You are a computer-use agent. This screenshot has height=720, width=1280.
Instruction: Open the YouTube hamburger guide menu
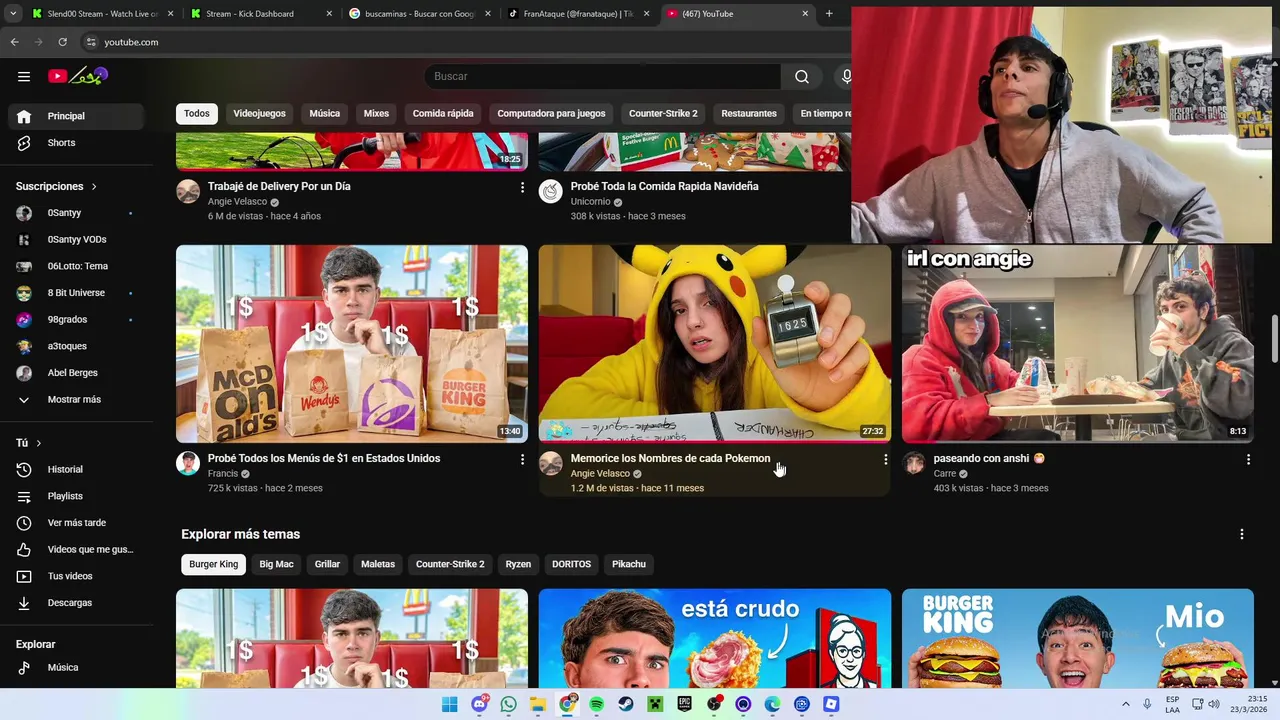(x=24, y=76)
